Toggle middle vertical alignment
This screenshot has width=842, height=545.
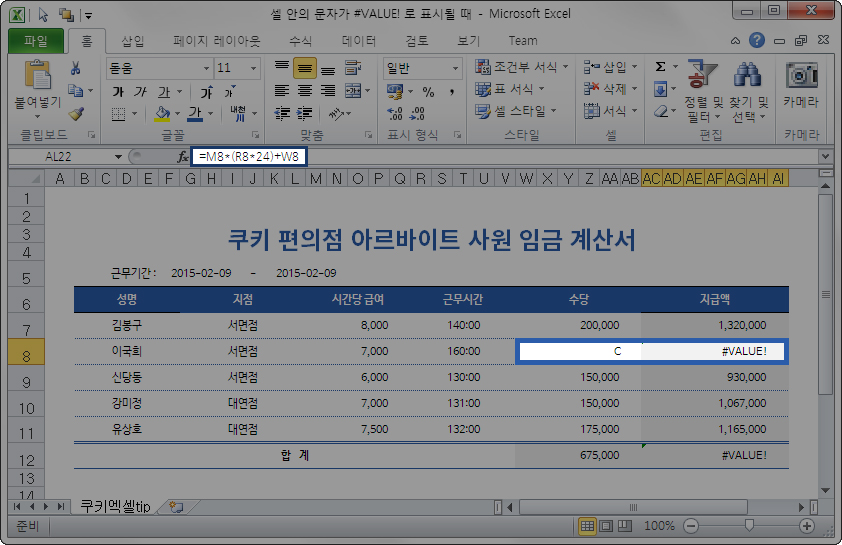click(x=305, y=68)
